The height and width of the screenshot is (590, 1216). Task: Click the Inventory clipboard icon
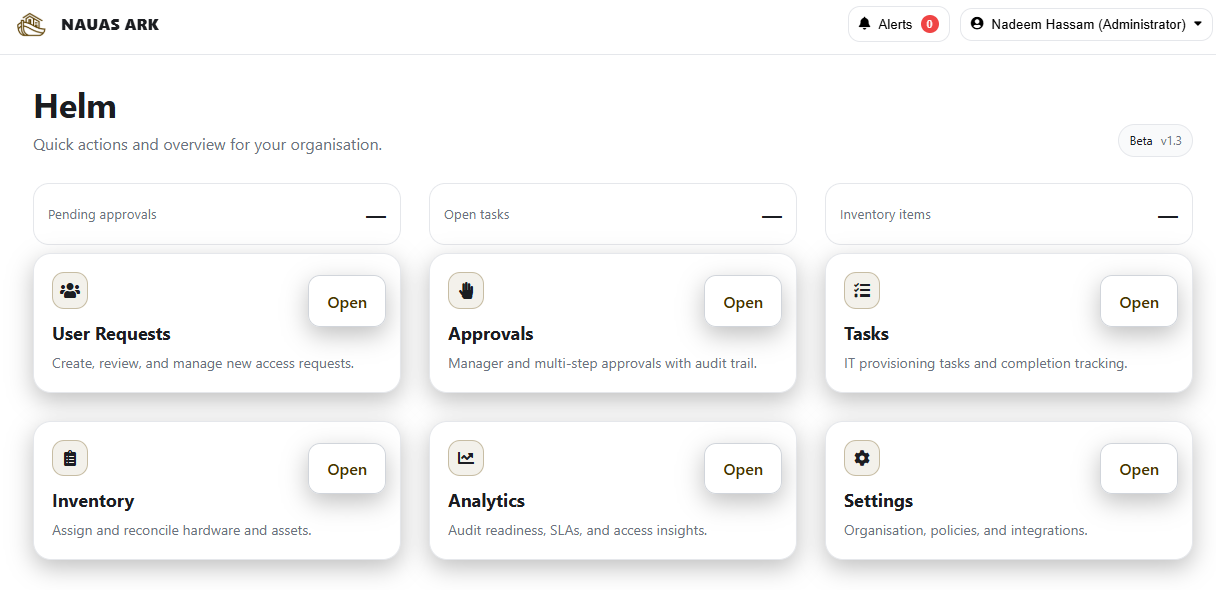tap(70, 458)
